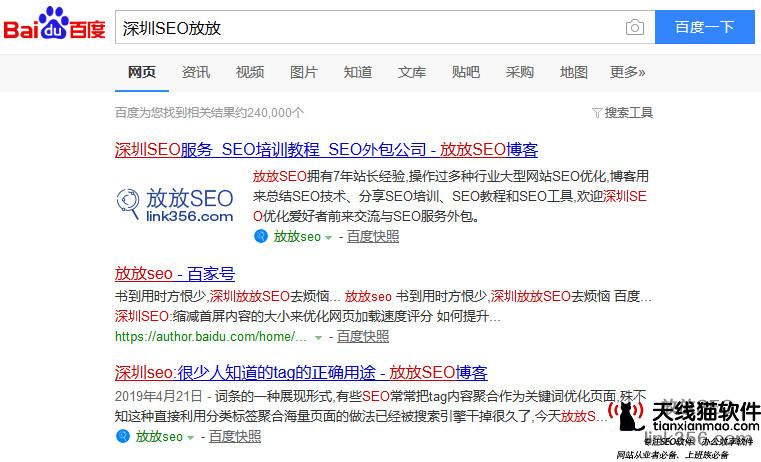Expand dropdown arrow next to first 放放seo source

[x=329, y=237]
